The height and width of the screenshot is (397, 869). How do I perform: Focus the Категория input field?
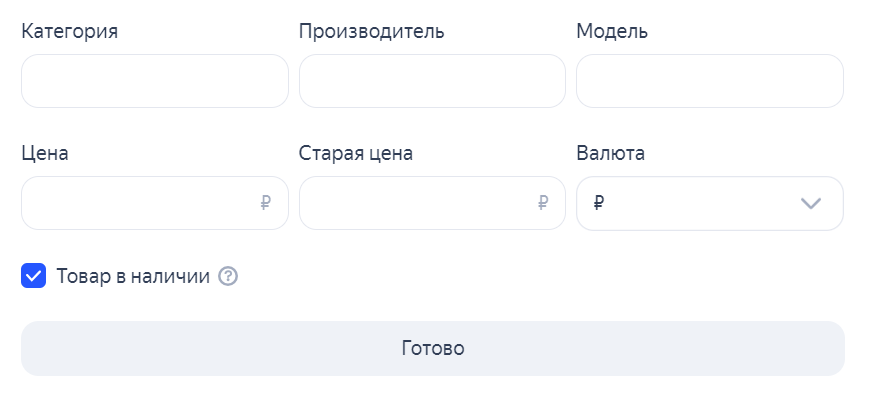(x=155, y=81)
